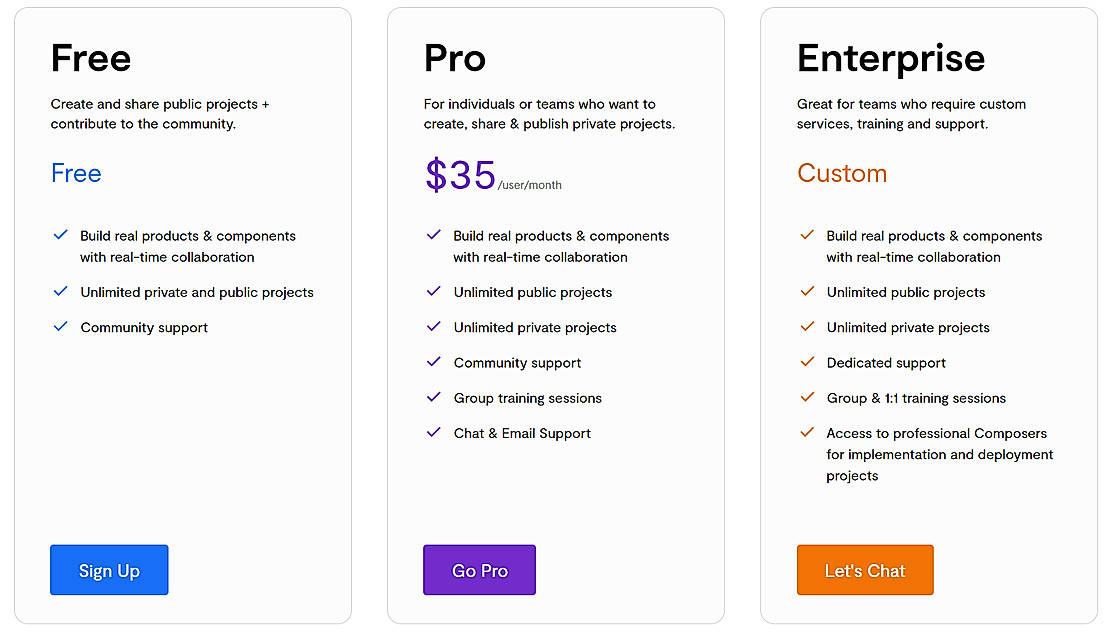
Task: Click the Pro Community support checkmark
Action: coord(433,362)
